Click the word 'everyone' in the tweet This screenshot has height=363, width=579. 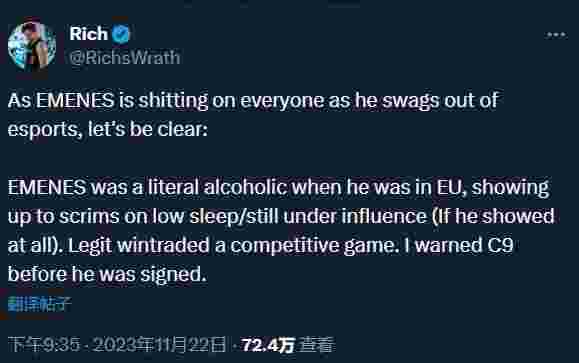pos(282,101)
